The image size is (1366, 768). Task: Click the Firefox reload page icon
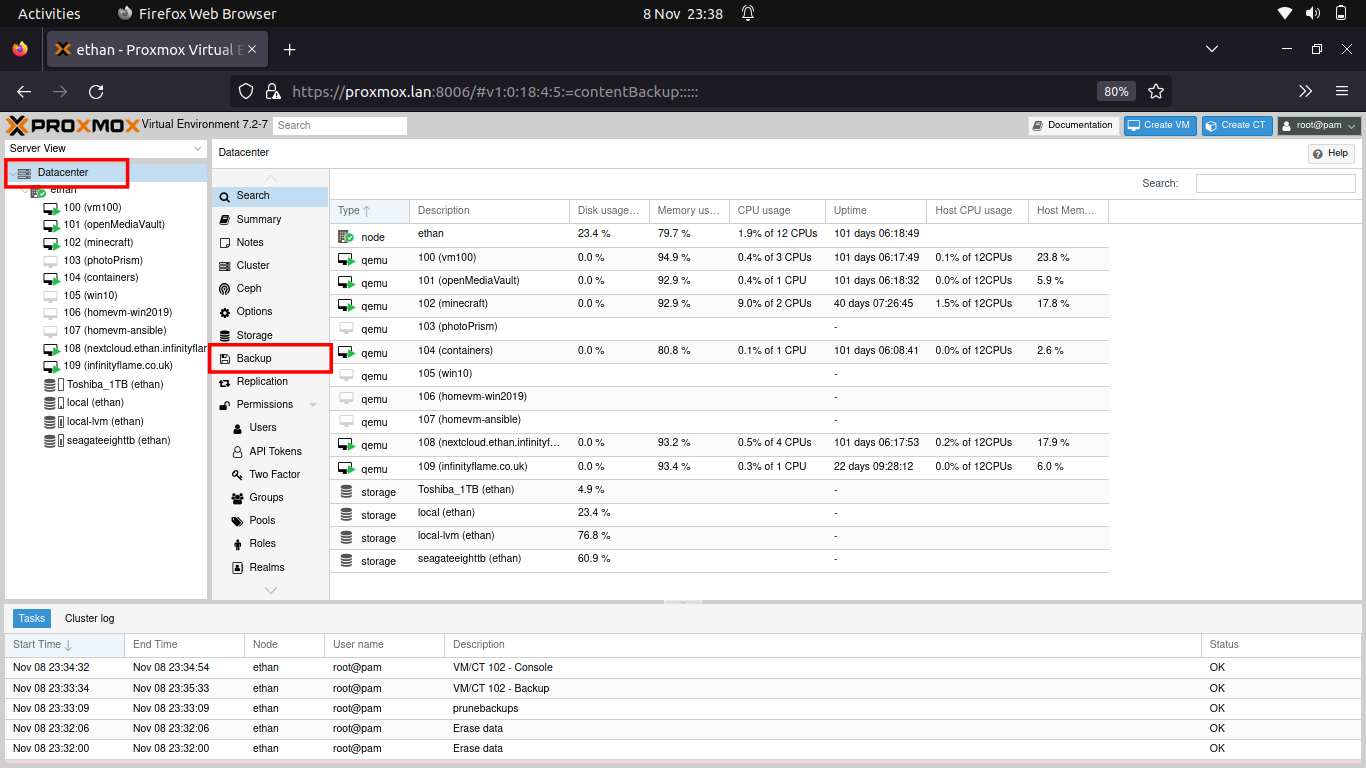coord(96,91)
